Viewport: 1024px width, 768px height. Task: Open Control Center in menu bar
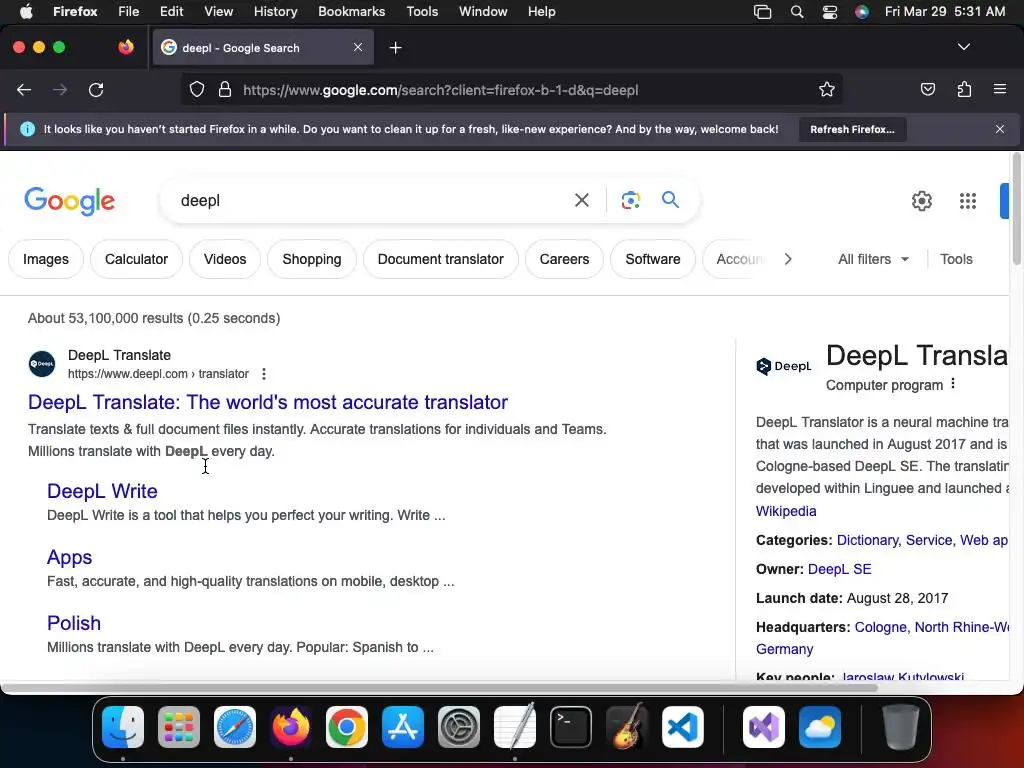pyautogui.click(x=829, y=12)
